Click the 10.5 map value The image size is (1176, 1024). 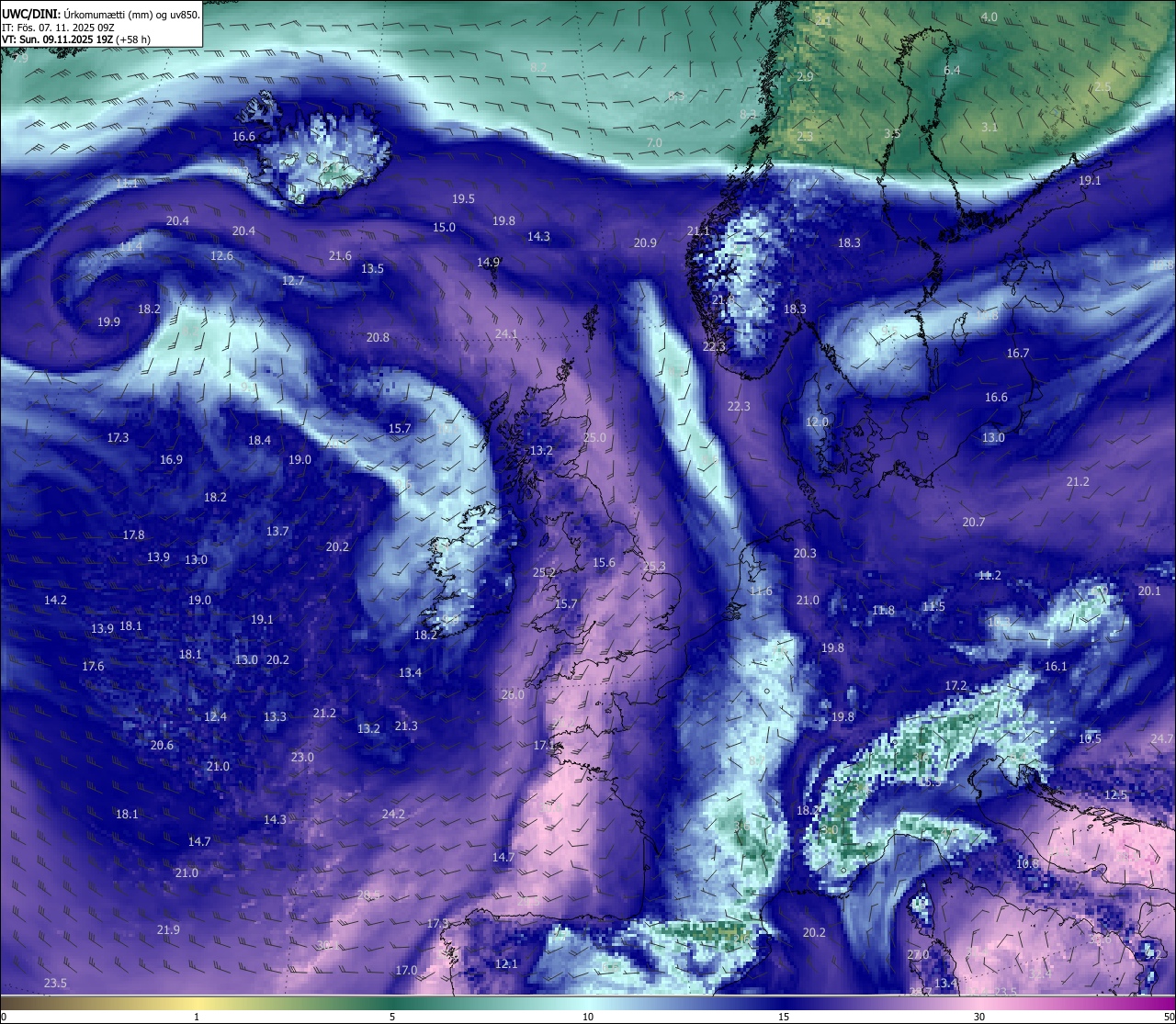click(x=1090, y=738)
